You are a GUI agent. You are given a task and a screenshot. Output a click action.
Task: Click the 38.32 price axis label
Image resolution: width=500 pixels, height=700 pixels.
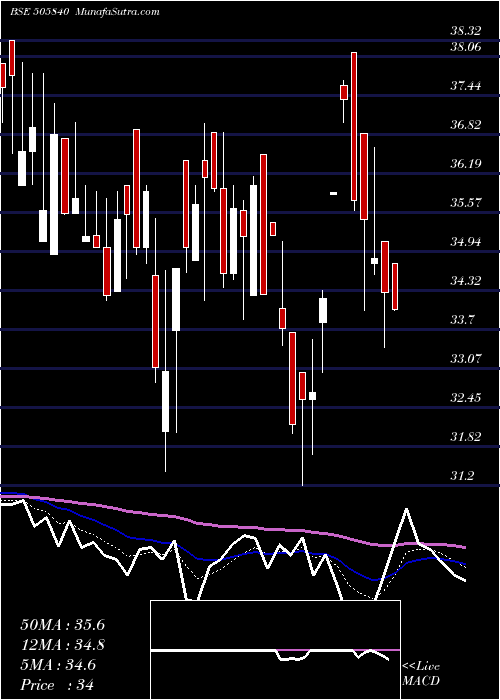(x=466, y=31)
